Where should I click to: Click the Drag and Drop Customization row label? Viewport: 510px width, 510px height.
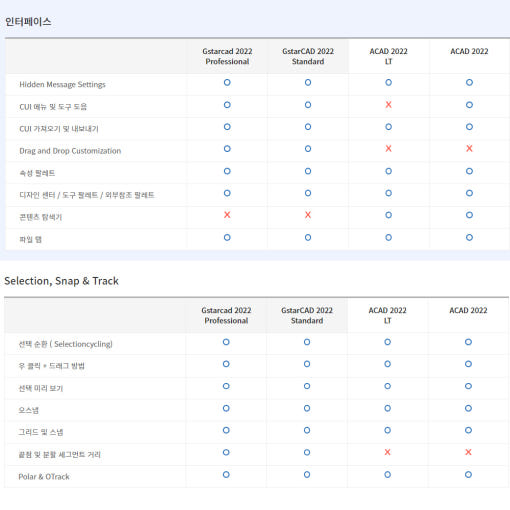pos(70,151)
